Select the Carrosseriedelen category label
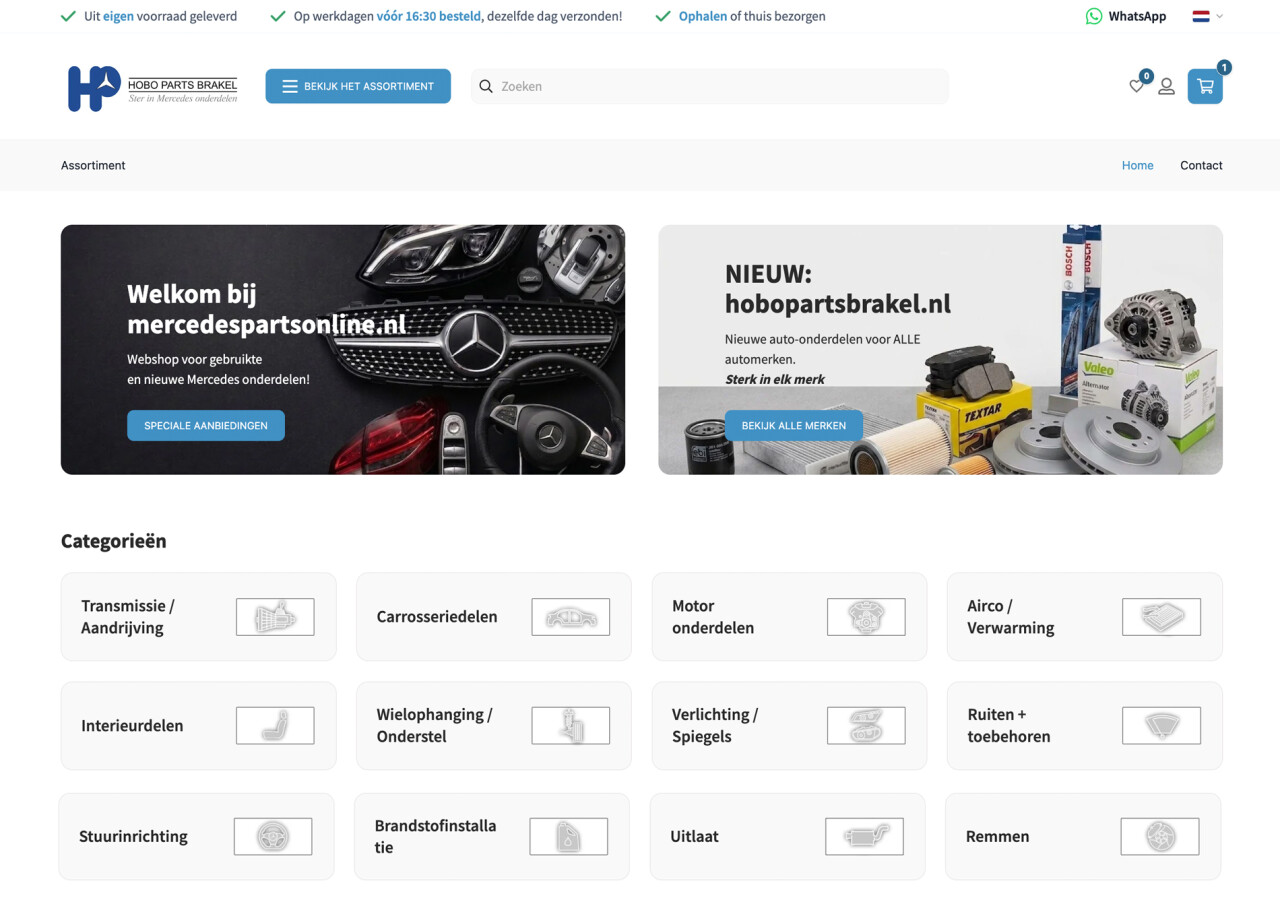Image resolution: width=1280 pixels, height=904 pixels. pyautogui.click(x=437, y=617)
